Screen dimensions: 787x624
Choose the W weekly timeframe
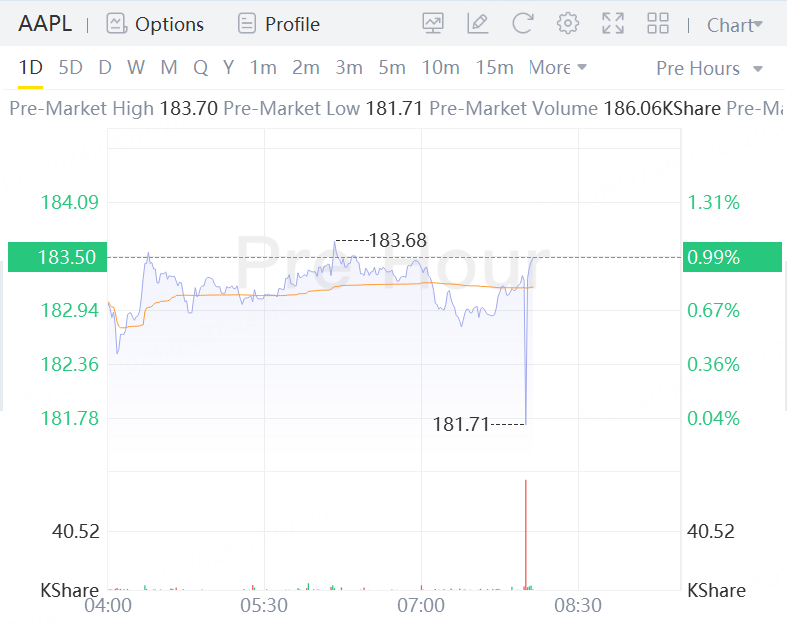[136, 68]
